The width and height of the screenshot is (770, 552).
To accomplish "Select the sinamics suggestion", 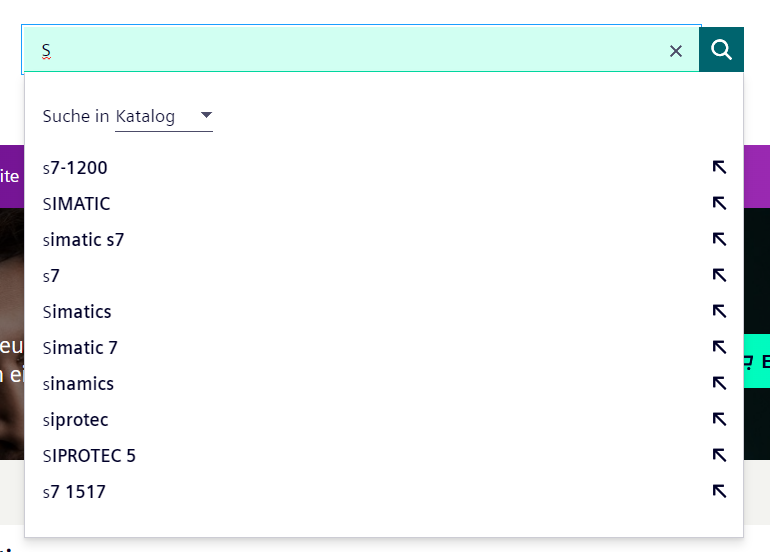I will [x=79, y=384].
